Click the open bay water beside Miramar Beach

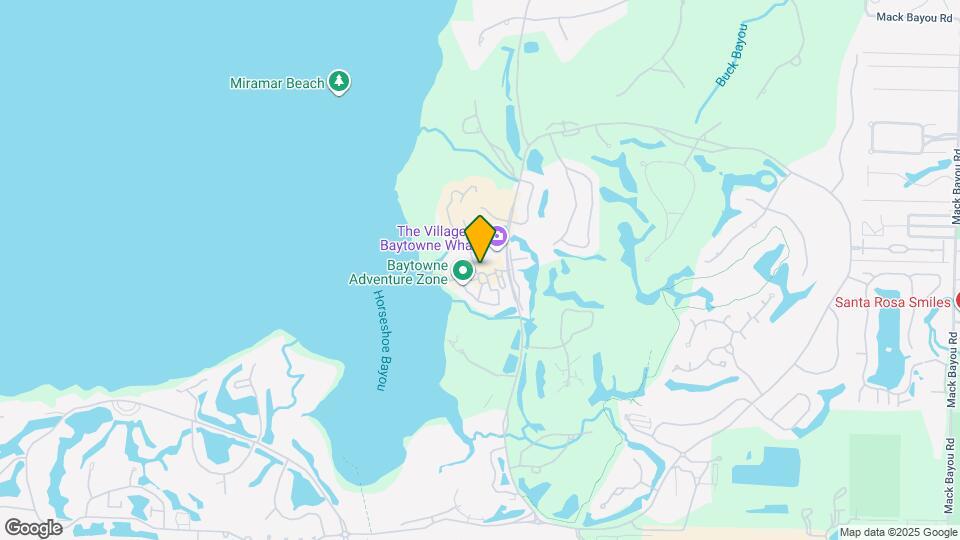[x=184, y=202]
